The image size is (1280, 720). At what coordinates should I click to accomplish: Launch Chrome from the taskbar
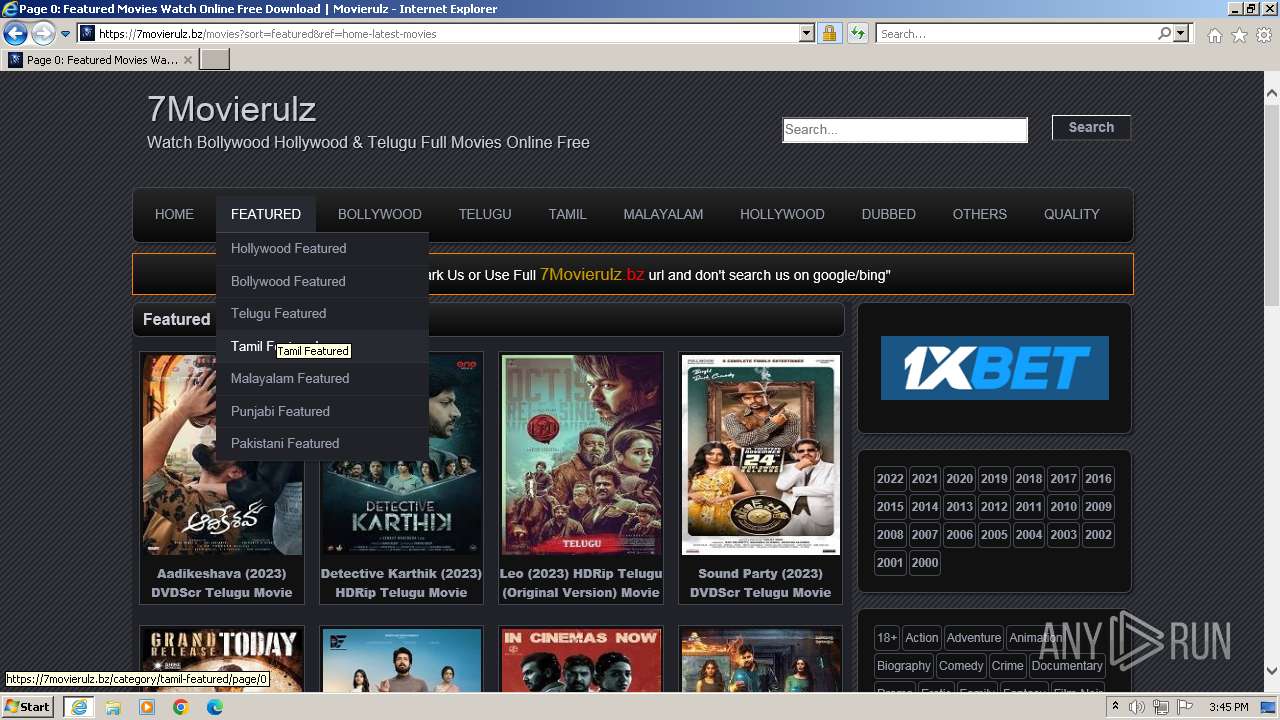click(181, 707)
